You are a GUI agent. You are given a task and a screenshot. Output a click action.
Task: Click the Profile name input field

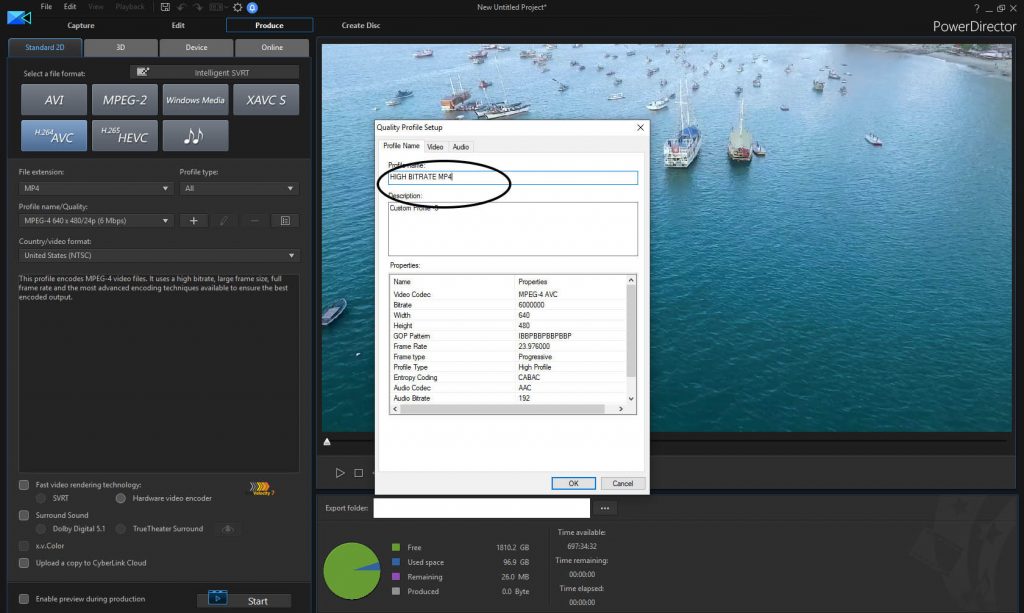point(513,177)
